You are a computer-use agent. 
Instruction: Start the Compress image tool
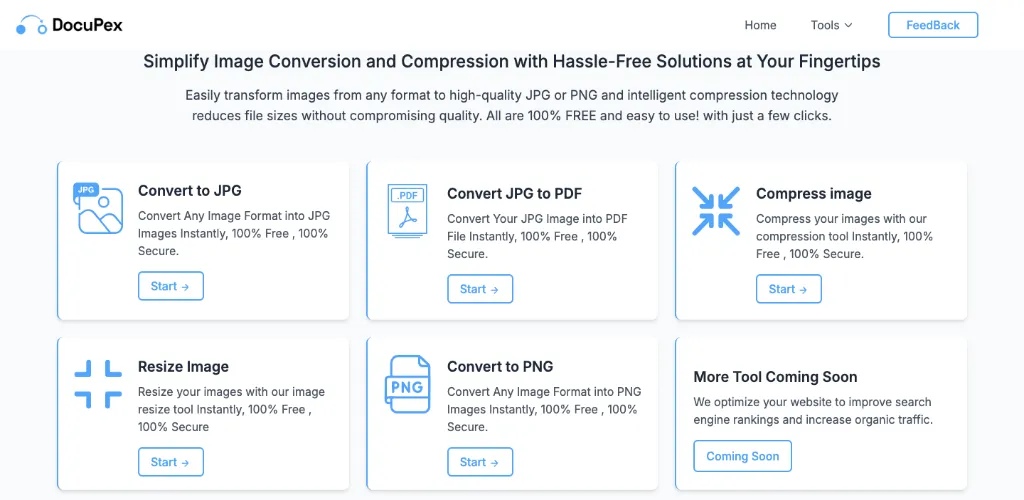pyautogui.click(x=788, y=289)
